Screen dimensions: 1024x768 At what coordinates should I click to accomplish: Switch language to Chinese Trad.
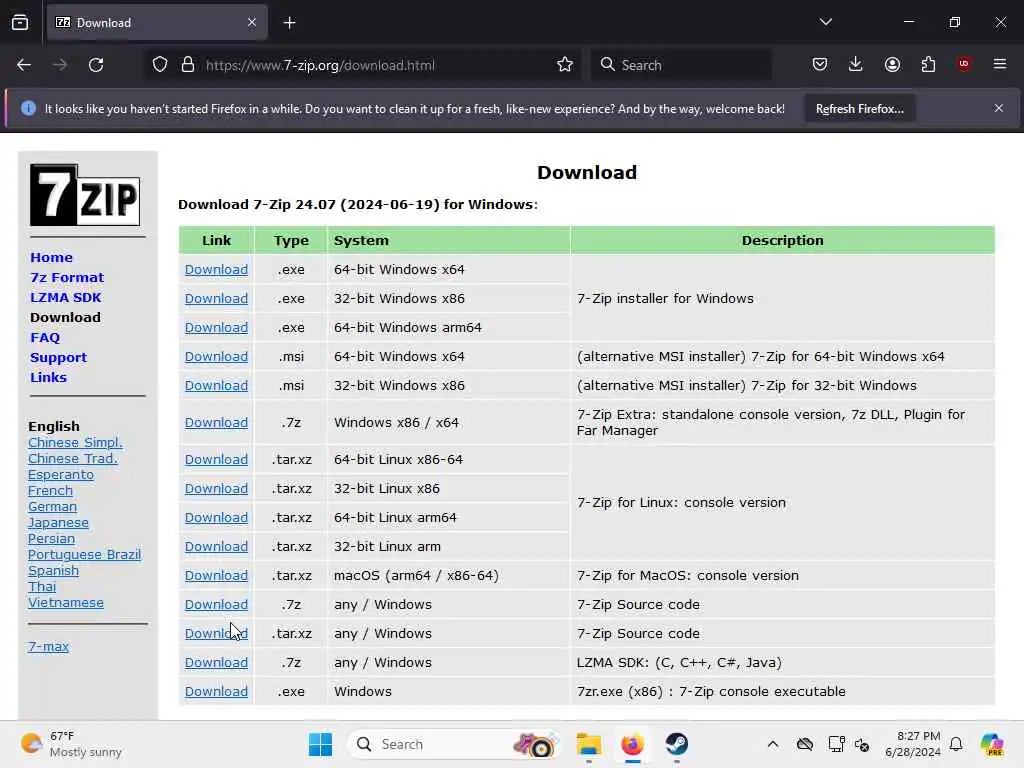pyautogui.click(x=73, y=458)
